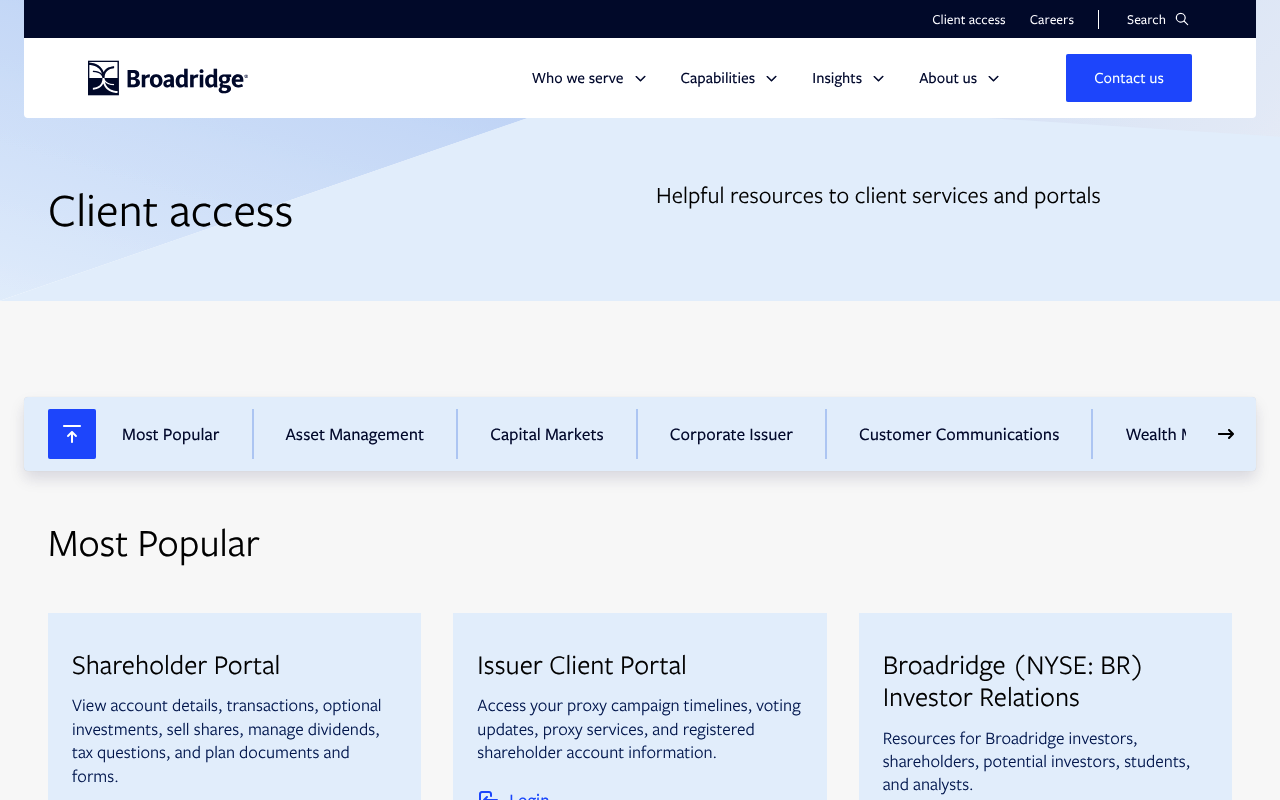Click the Search text link
This screenshot has height=800, width=1280.
click(1146, 19)
